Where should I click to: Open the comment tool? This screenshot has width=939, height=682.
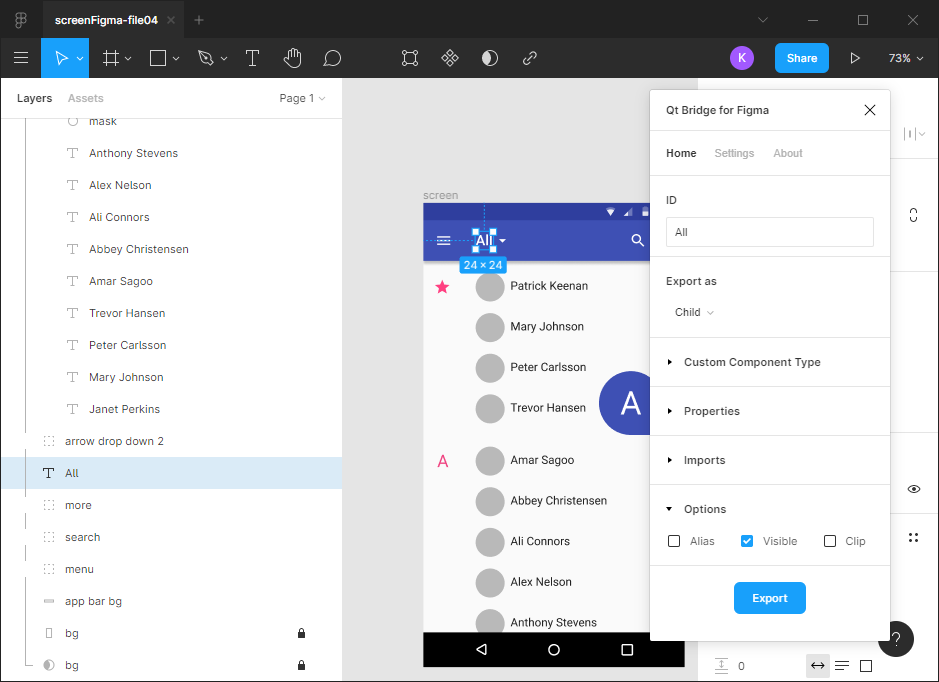click(332, 58)
